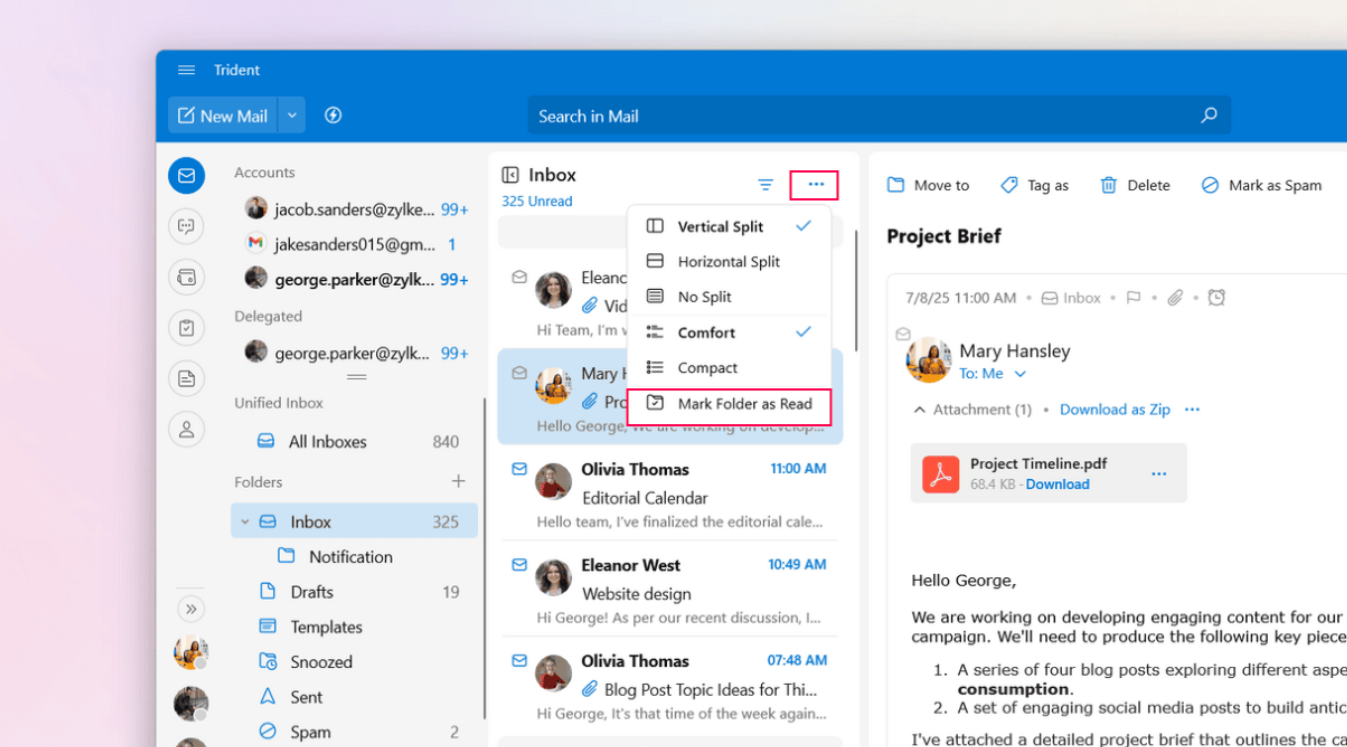Toggle read status on Olivia Thomas Editorial Calendar email
The height and width of the screenshot is (747, 1347).
coord(519,468)
